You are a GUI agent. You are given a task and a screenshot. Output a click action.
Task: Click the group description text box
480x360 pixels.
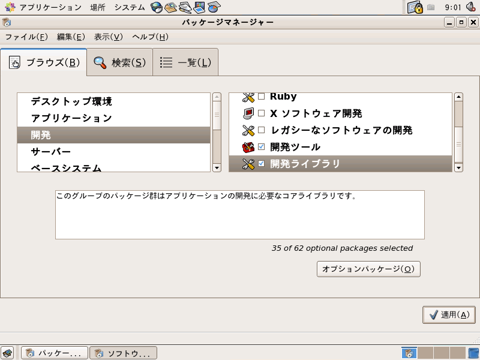click(x=240, y=215)
